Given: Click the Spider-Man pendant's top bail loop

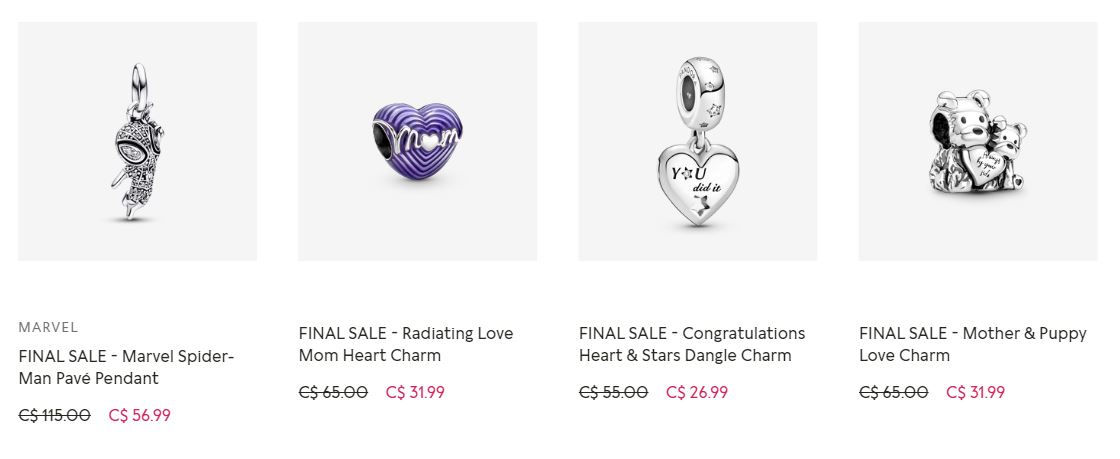Looking at the screenshot, I should [x=139, y=84].
